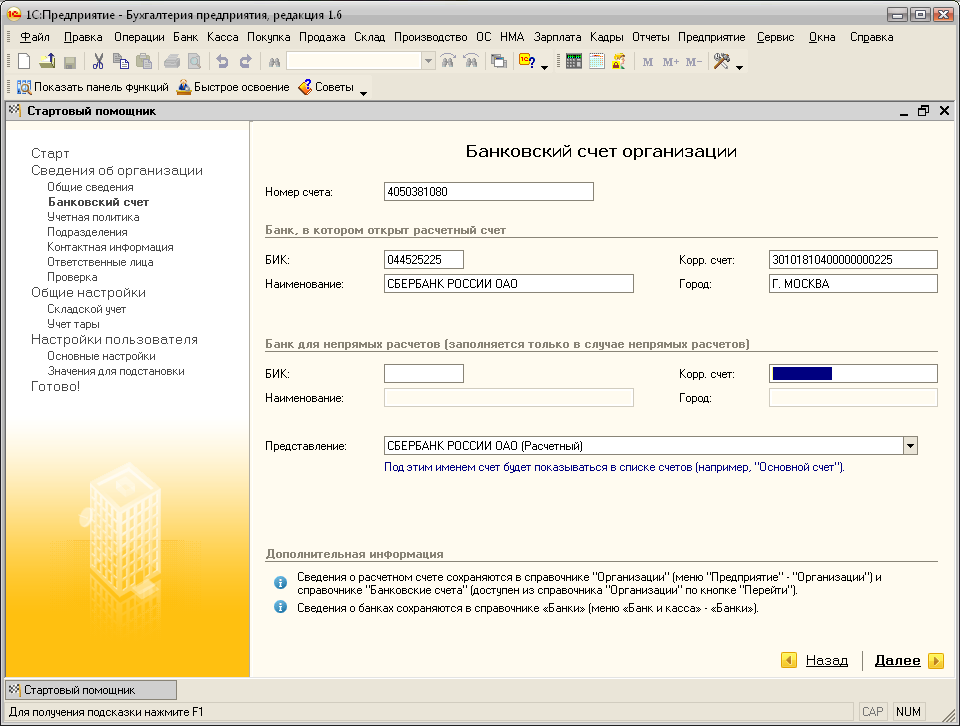Open the Проверка step

[72, 277]
